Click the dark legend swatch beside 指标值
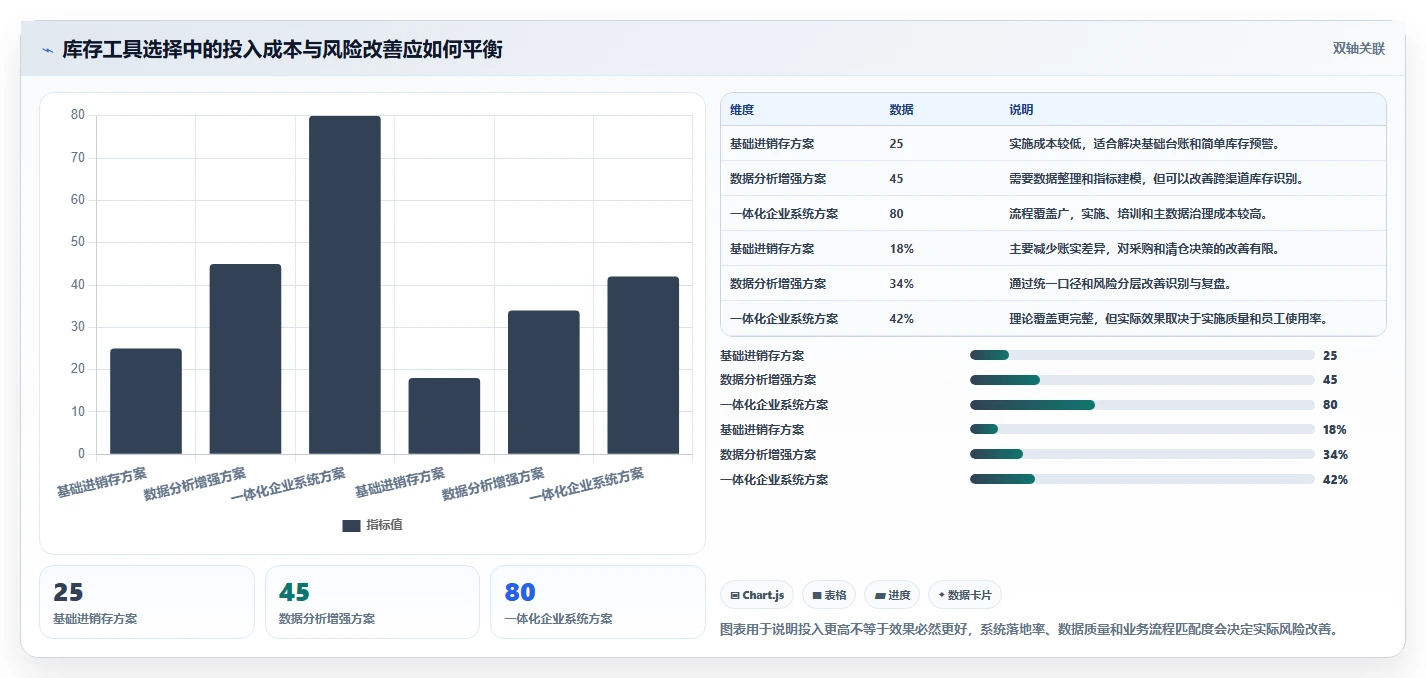Screen dimensions: 1426x678 coord(351,525)
